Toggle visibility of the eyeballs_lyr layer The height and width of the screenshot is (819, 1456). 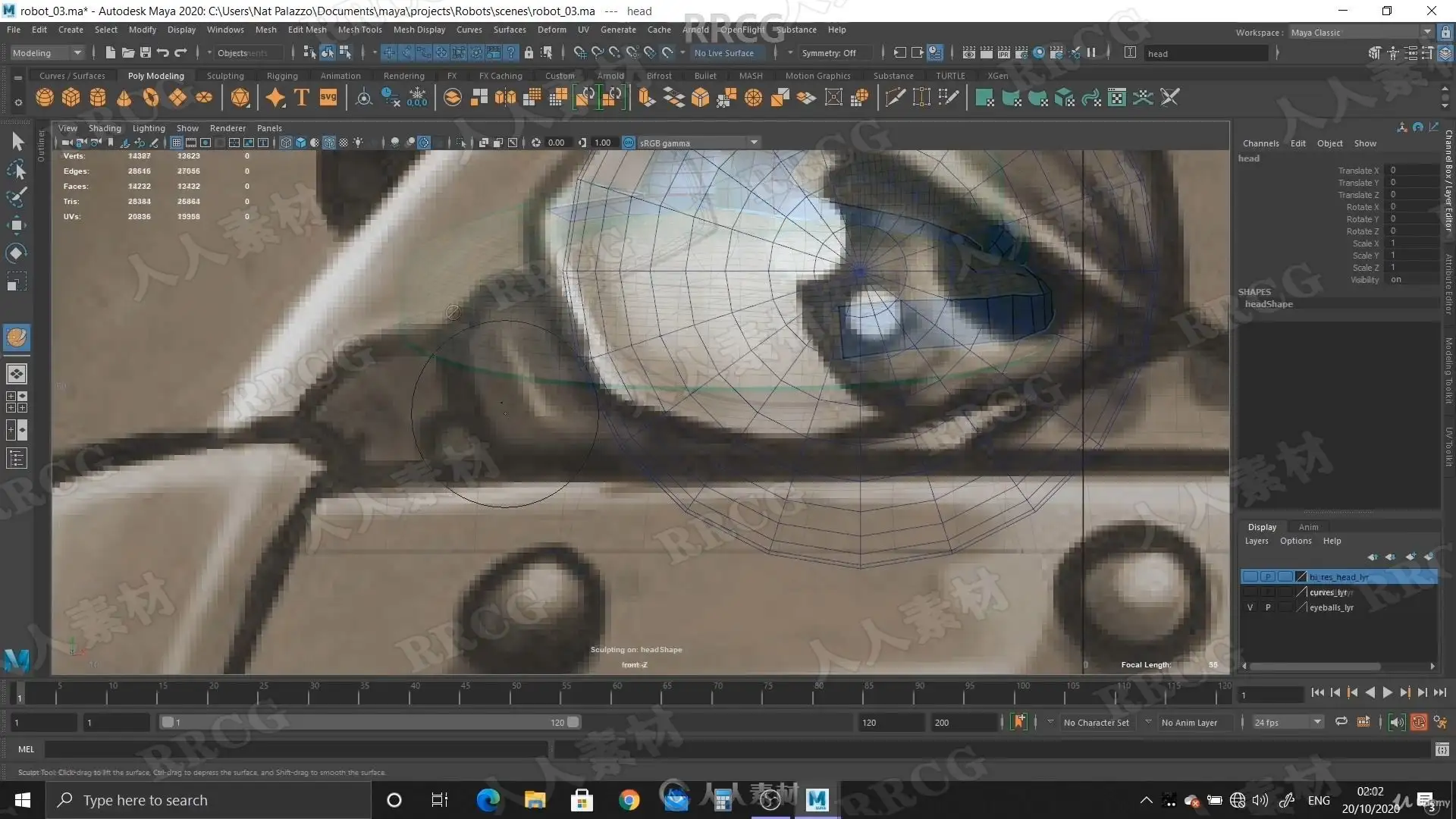pyautogui.click(x=1250, y=607)
